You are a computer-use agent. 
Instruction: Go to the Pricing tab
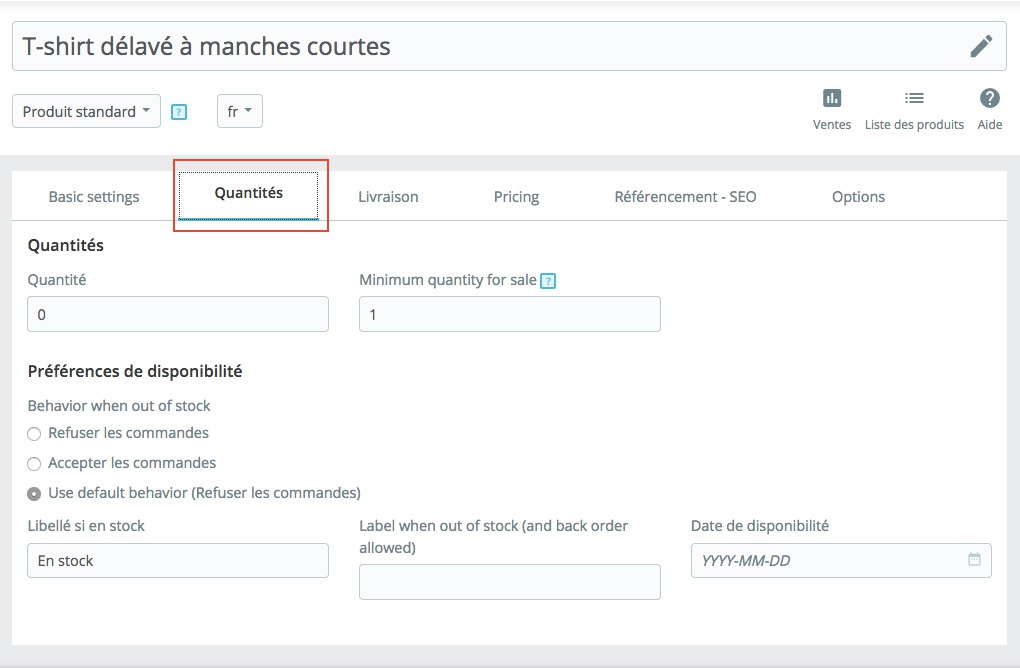point(516,197)
